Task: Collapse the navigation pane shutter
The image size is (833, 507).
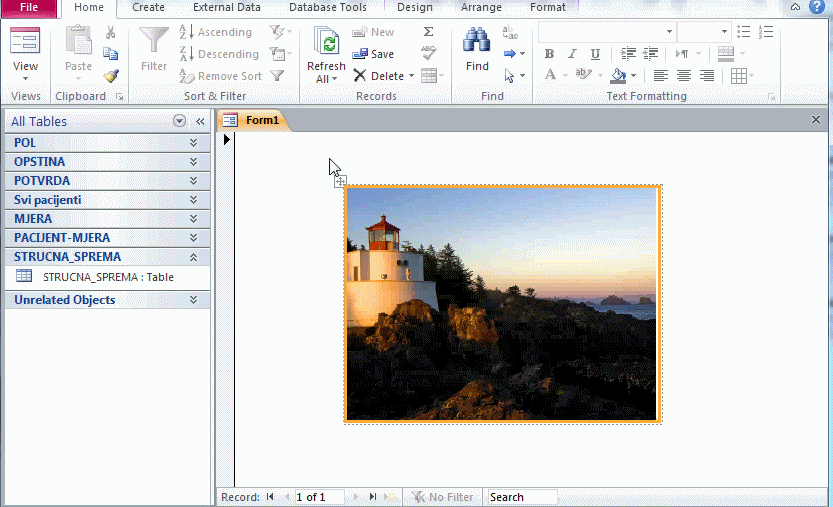Action: [x=200, y=121]
